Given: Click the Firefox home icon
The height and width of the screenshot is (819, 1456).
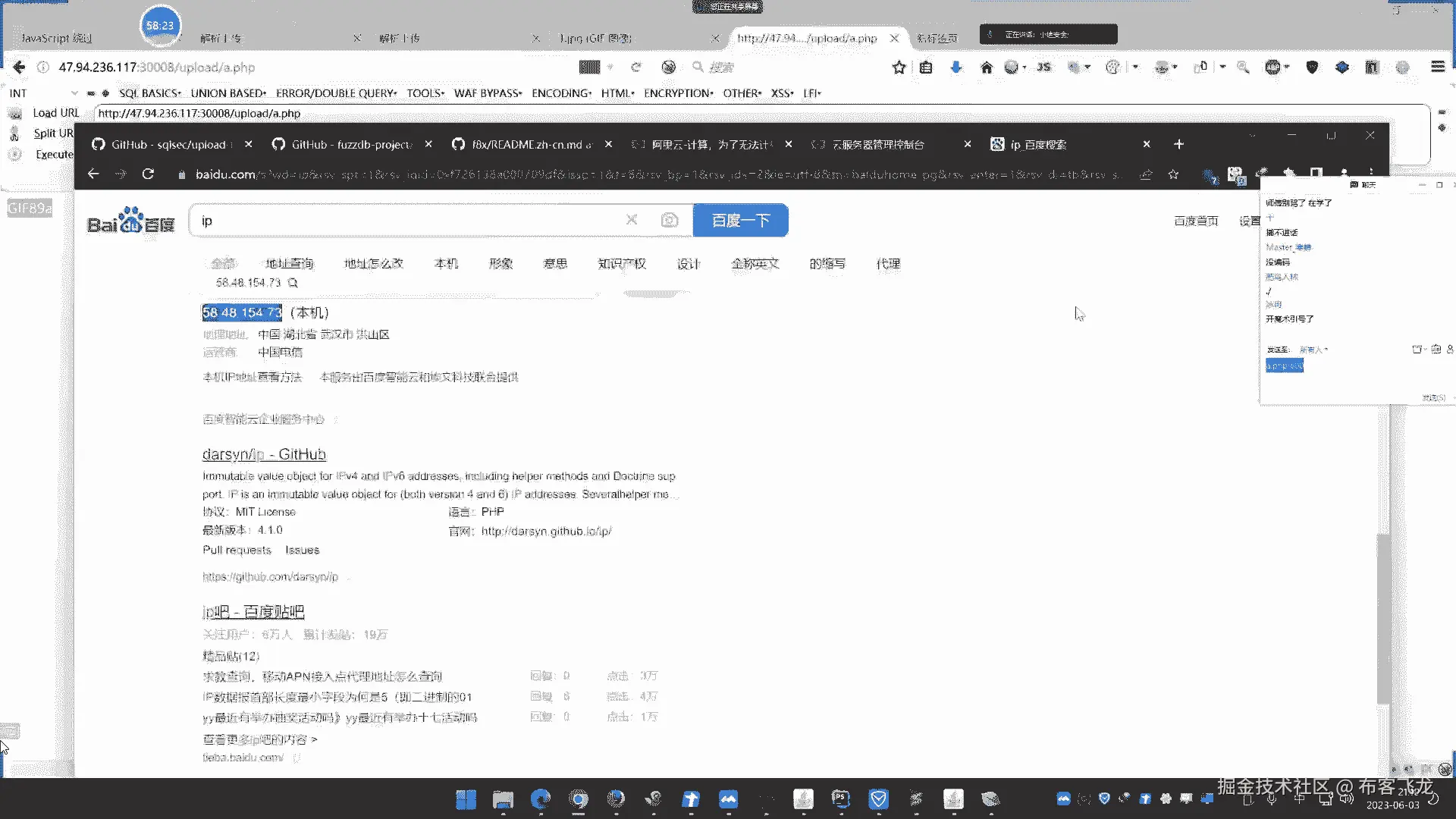Looking at the screenshot, I should pos(986,67).
